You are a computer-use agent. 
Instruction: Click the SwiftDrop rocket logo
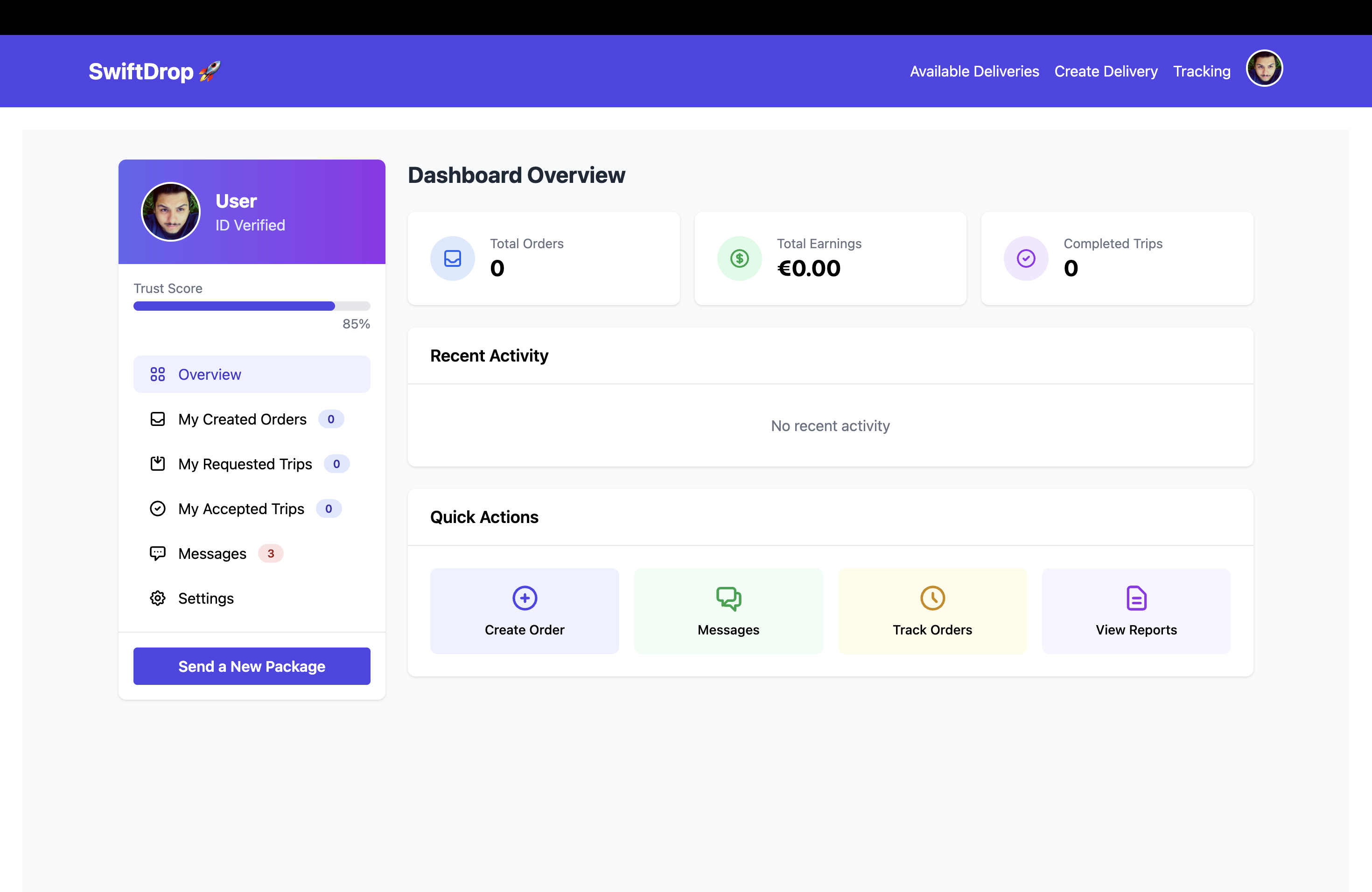click(x=154, y=71)
